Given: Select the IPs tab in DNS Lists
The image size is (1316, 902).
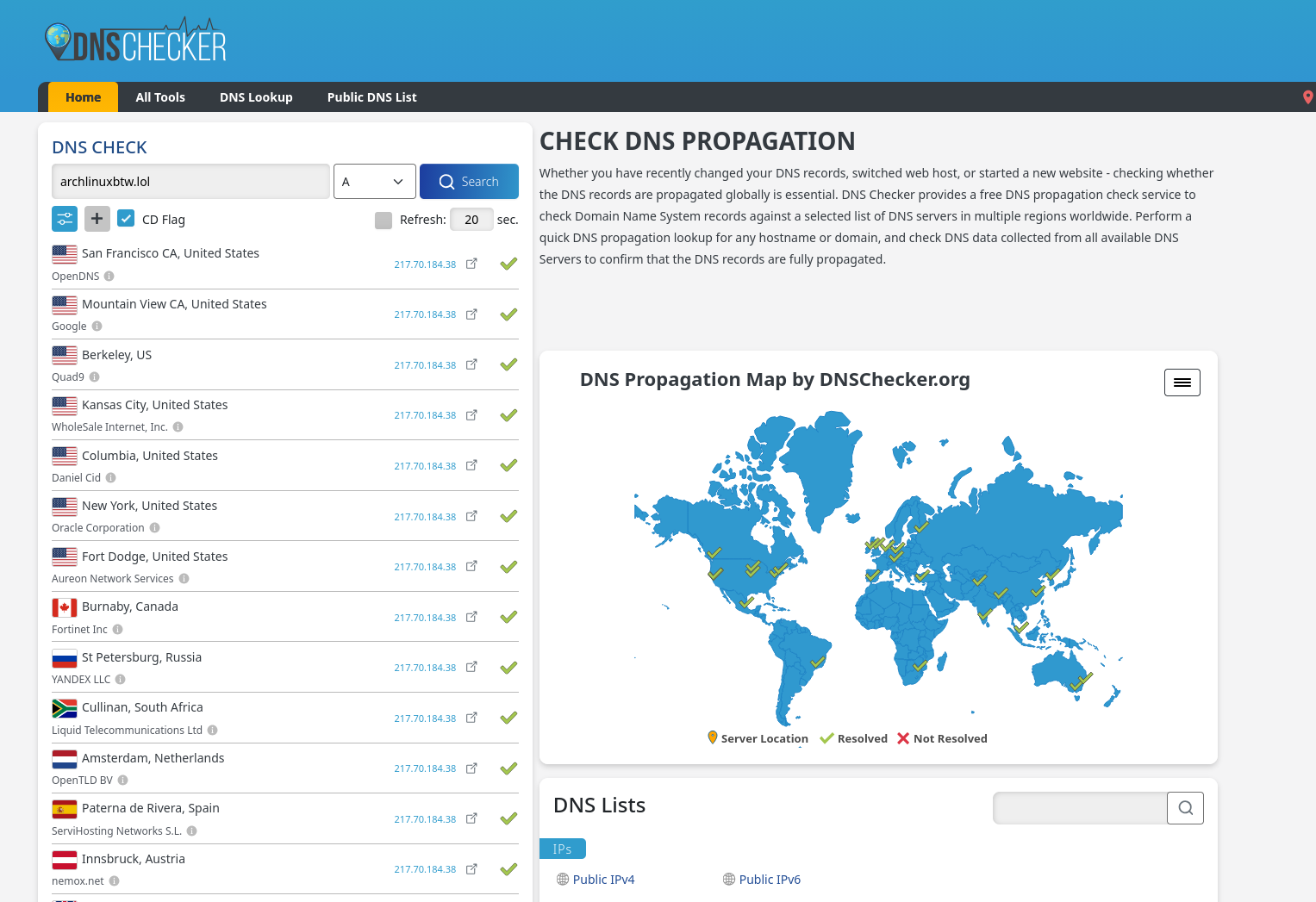Looking at the screenshot, I should (562, 849).
